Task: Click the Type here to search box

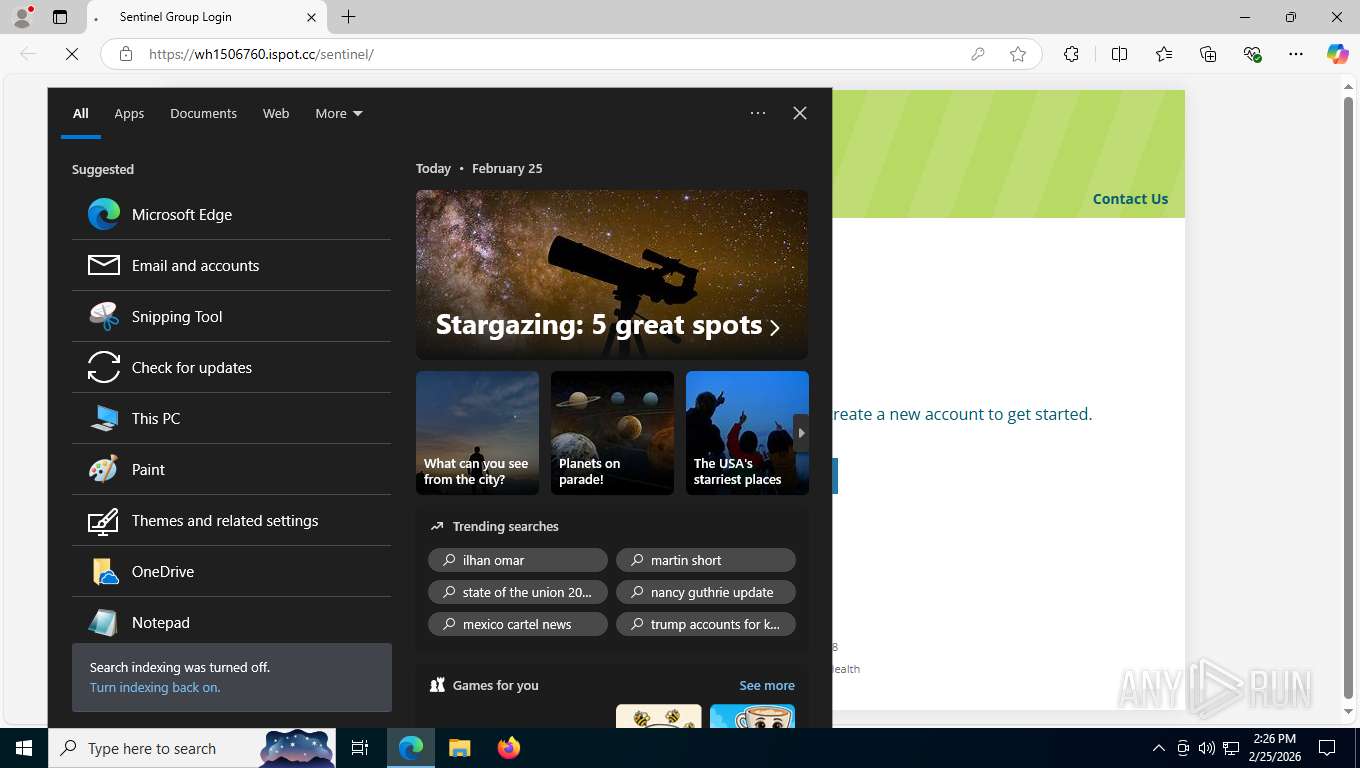Action: [x=192, y=748]
